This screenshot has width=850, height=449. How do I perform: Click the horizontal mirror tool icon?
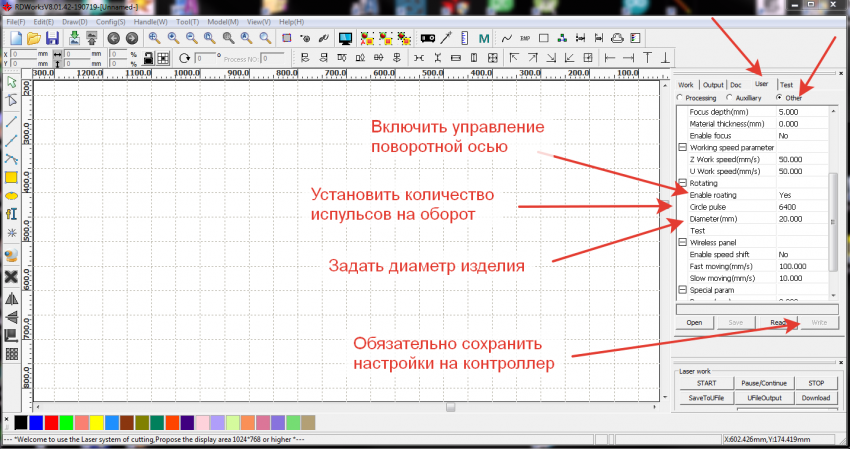click(11, 299)
